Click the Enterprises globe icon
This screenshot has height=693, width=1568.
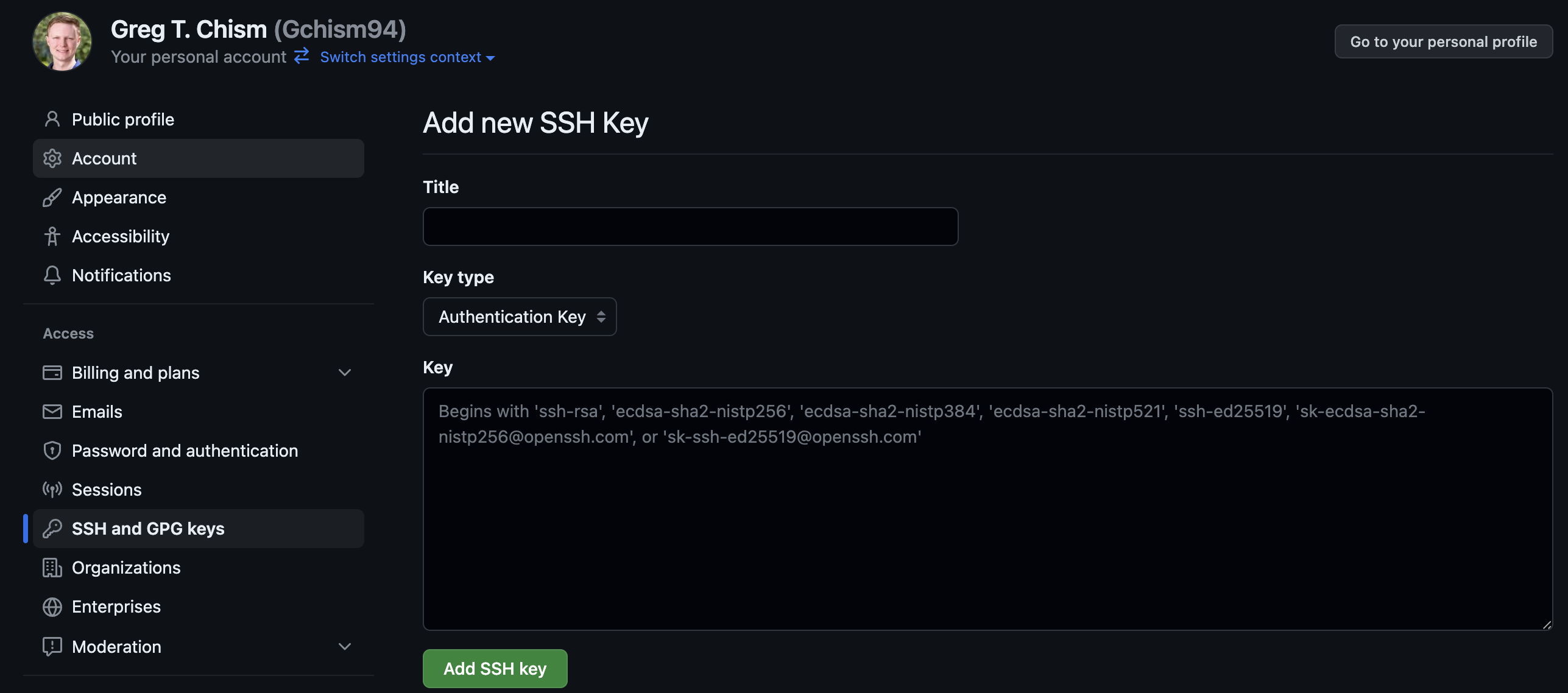tap(52, 607)
